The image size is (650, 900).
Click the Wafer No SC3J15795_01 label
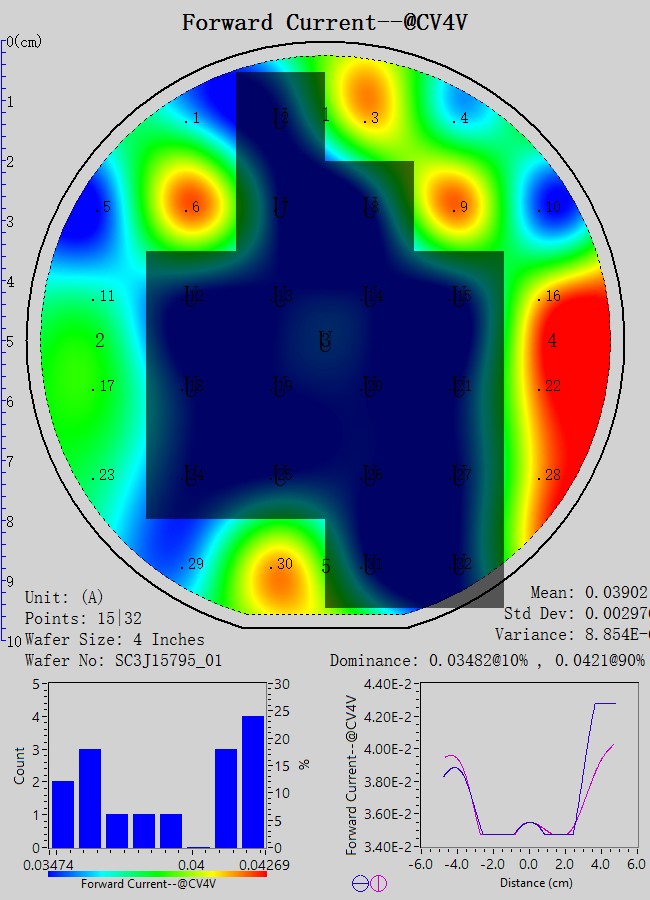coord(123,660)
